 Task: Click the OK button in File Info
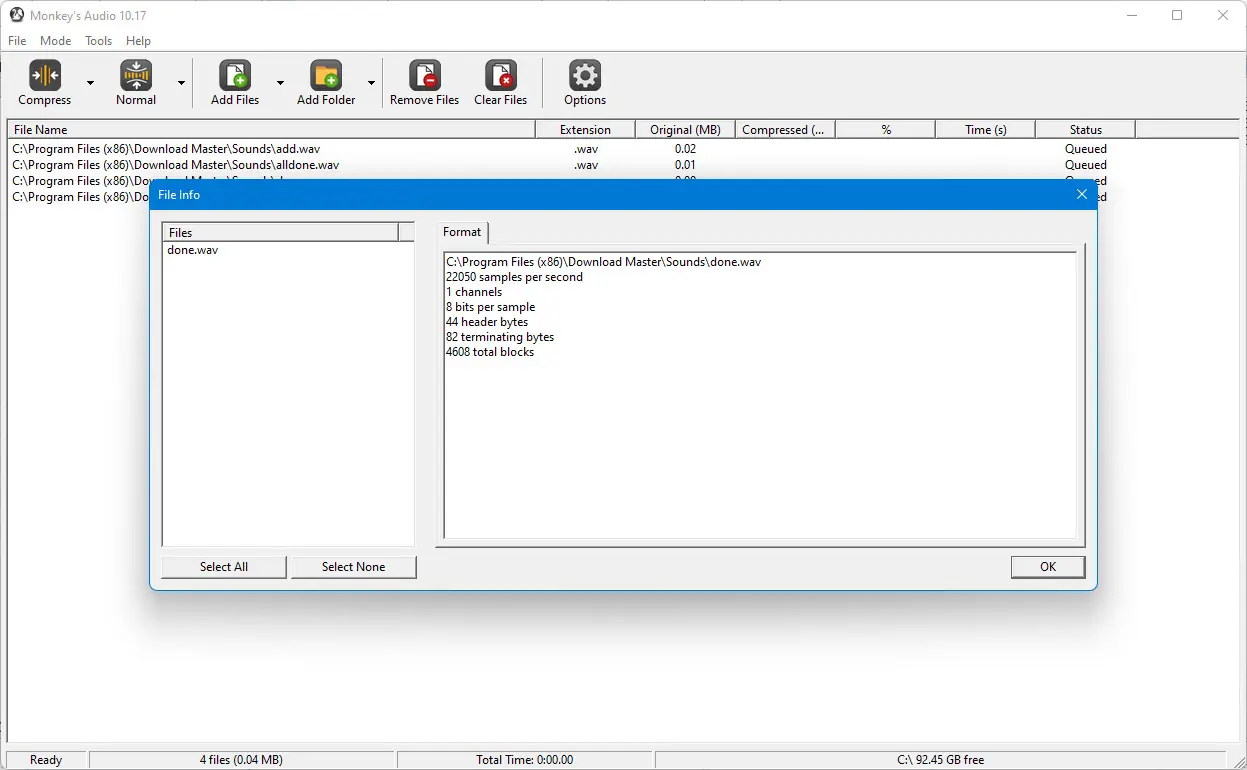tap(1048, 567)
